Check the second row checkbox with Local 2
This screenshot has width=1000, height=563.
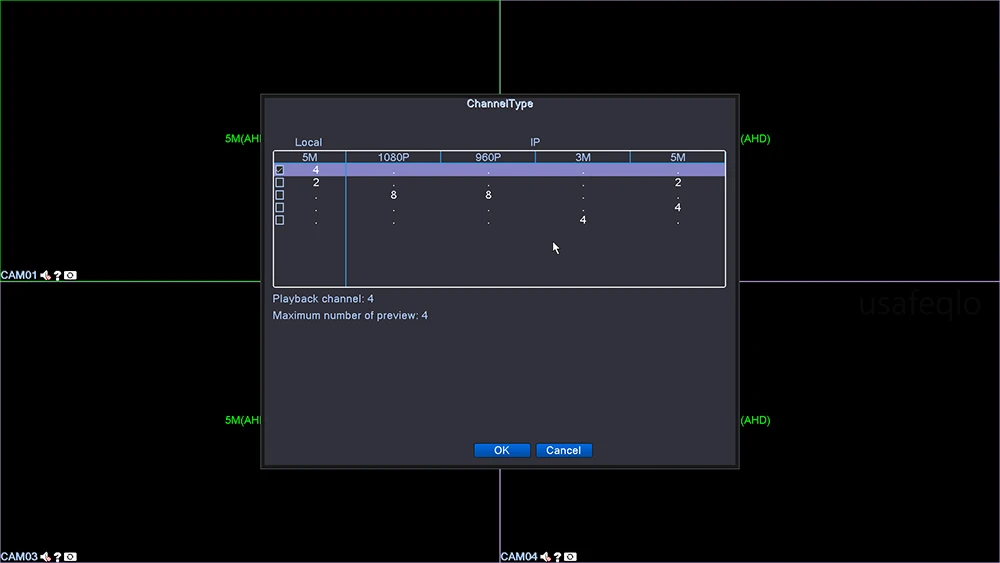[x=279, y=182]
